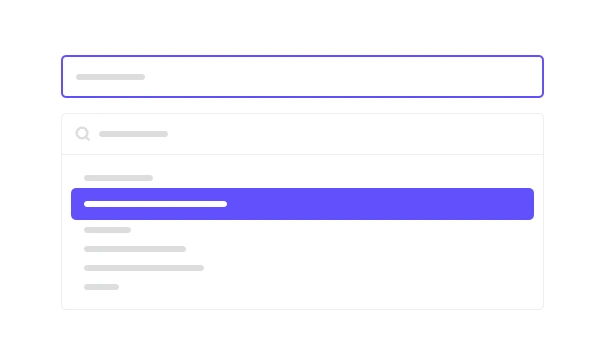Viewport: 604px width, 364px height.
Task: Click the search placeholder beside the magnifier
Action: pyautogui.click(x=133, y=134)
